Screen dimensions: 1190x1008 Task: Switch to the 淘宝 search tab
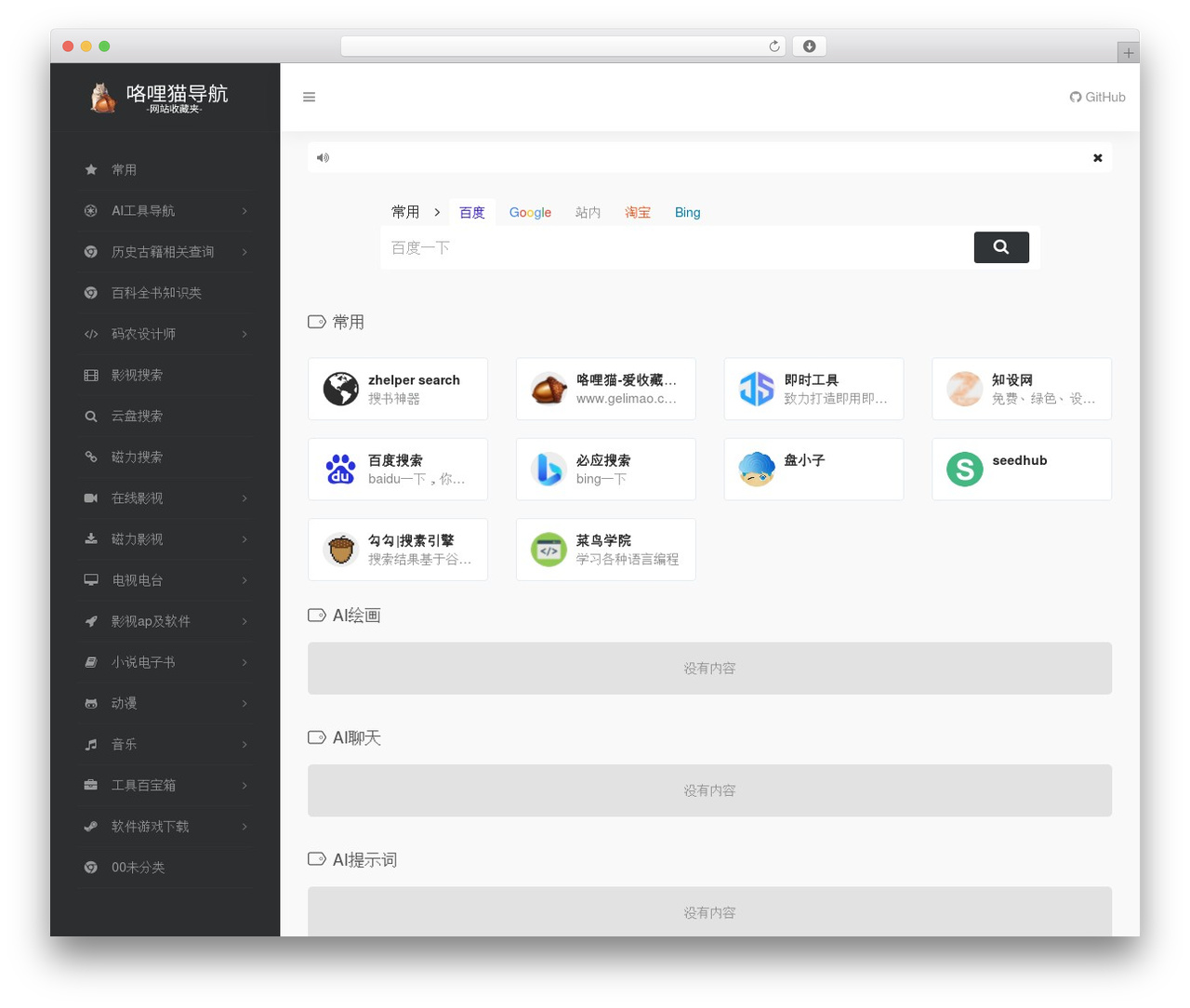coord(638,213)
